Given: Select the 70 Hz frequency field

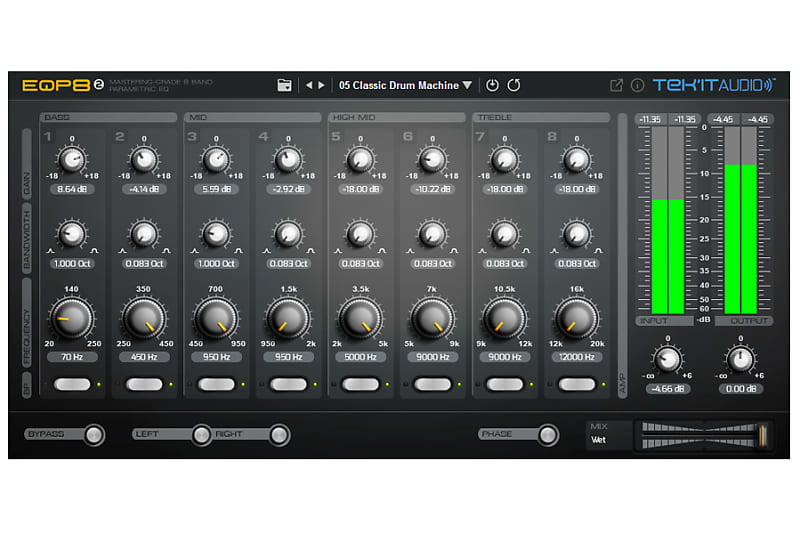Looking at the screenshot, I should [72, 357].
